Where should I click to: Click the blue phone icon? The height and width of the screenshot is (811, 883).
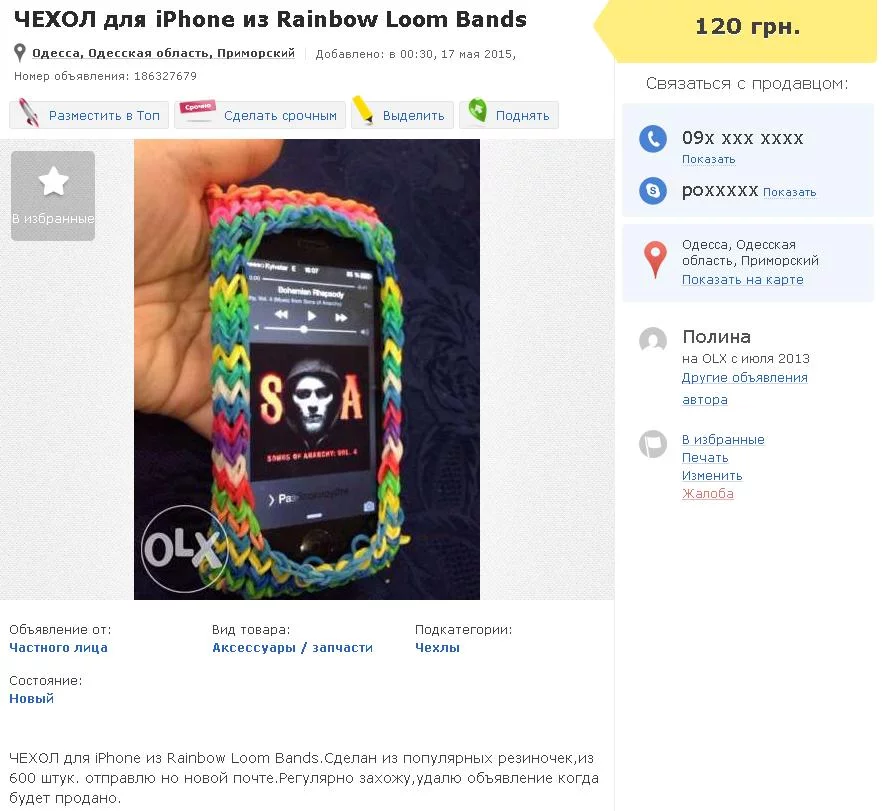pos(653,139)
